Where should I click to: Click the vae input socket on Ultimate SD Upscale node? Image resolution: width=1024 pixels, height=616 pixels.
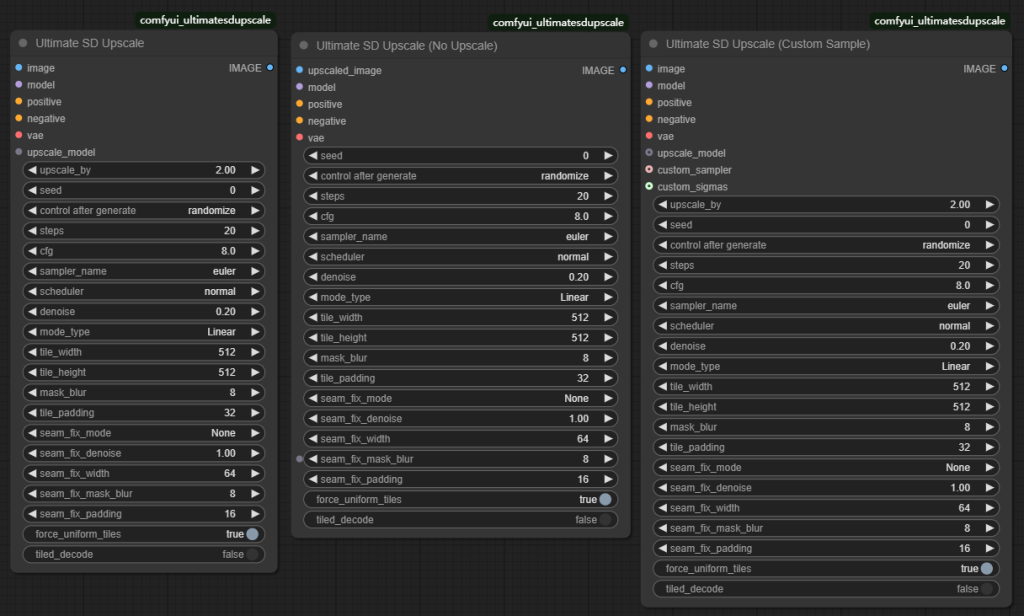coord(18,135)
